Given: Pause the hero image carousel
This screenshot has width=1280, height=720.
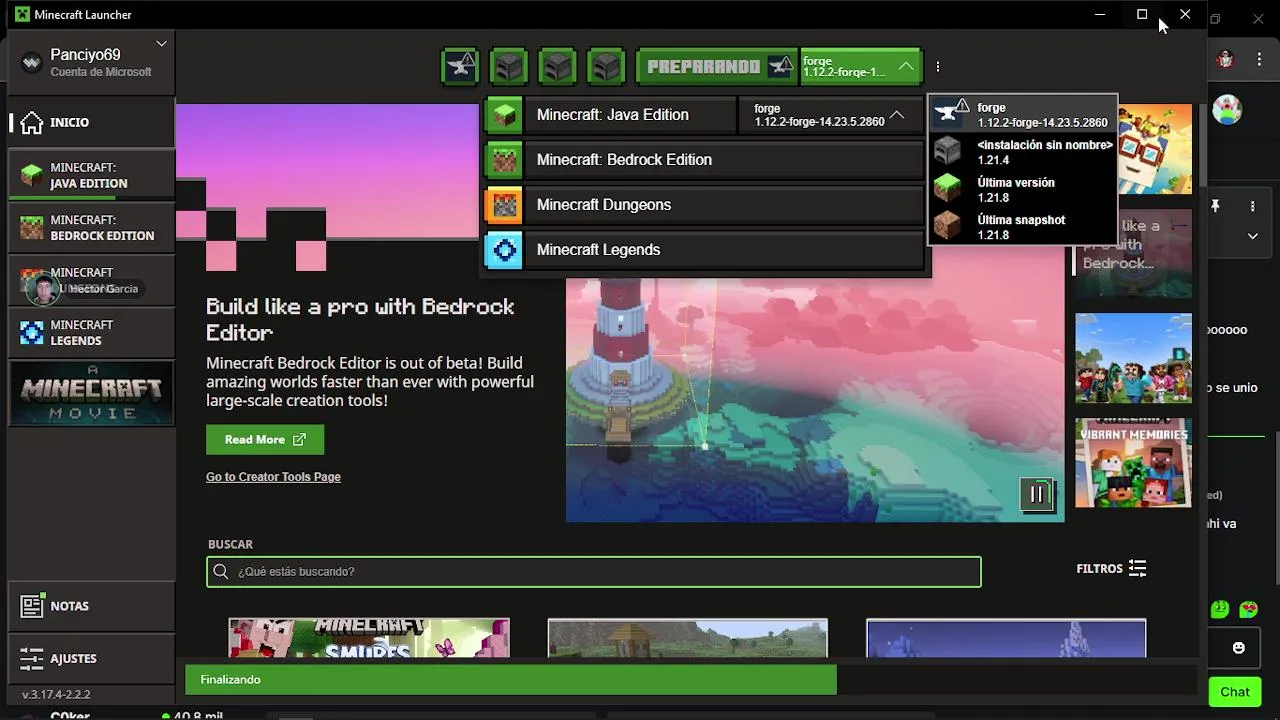Looking at the screenshot, I should tap(1037, 494).
